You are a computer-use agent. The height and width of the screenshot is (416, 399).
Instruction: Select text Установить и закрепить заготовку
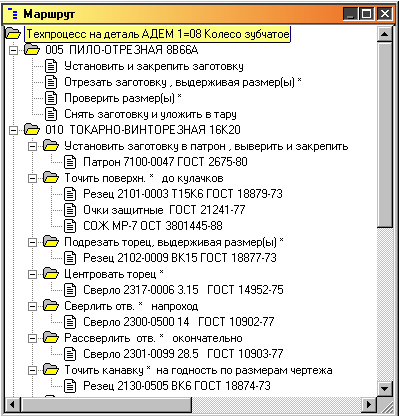coord(154,66)
